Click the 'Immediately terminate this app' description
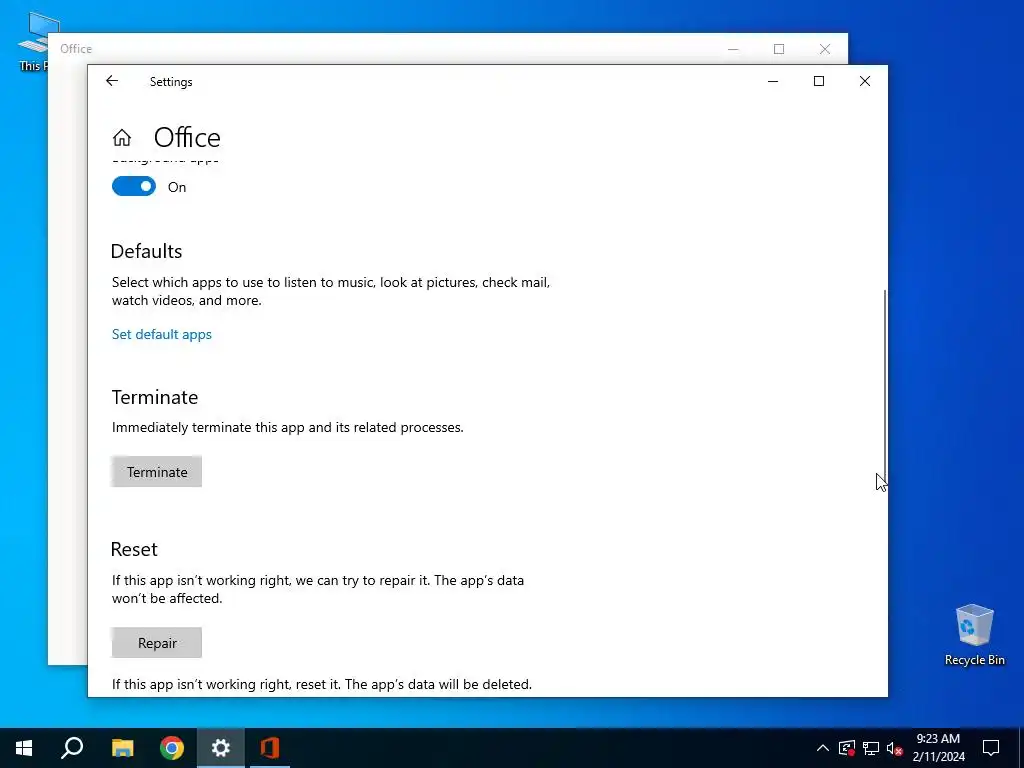1024x768 pixels. pos(287,427)
